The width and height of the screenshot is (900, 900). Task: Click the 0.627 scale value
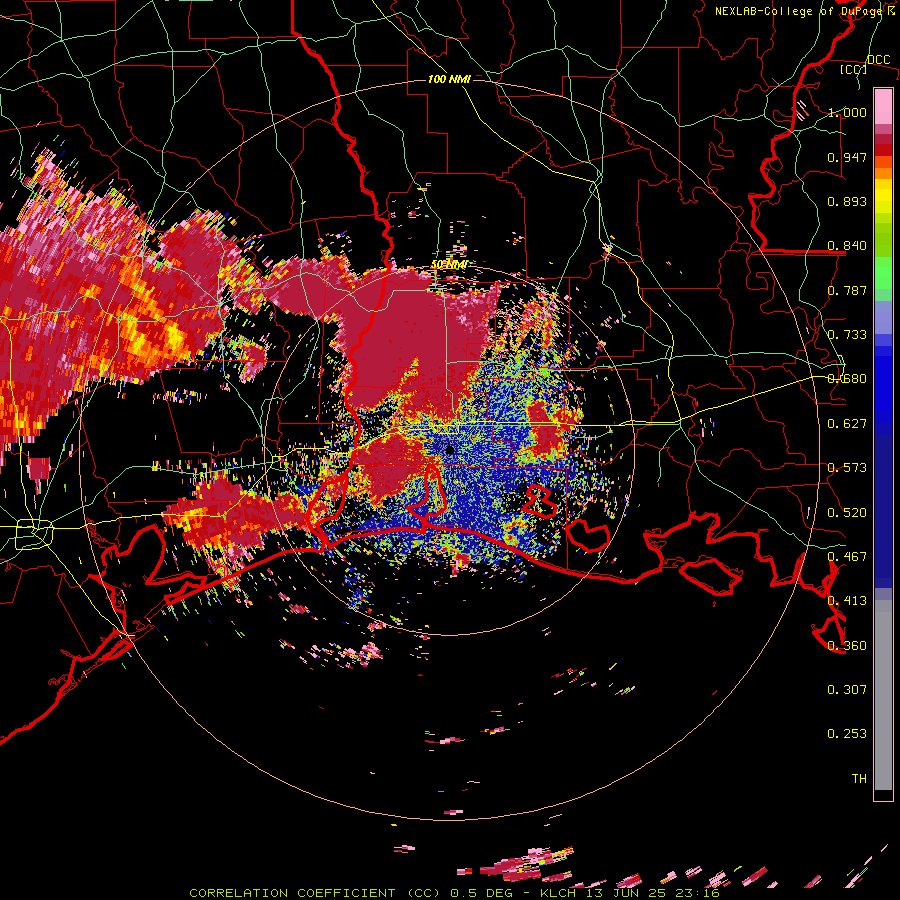[x=847, y=424]
